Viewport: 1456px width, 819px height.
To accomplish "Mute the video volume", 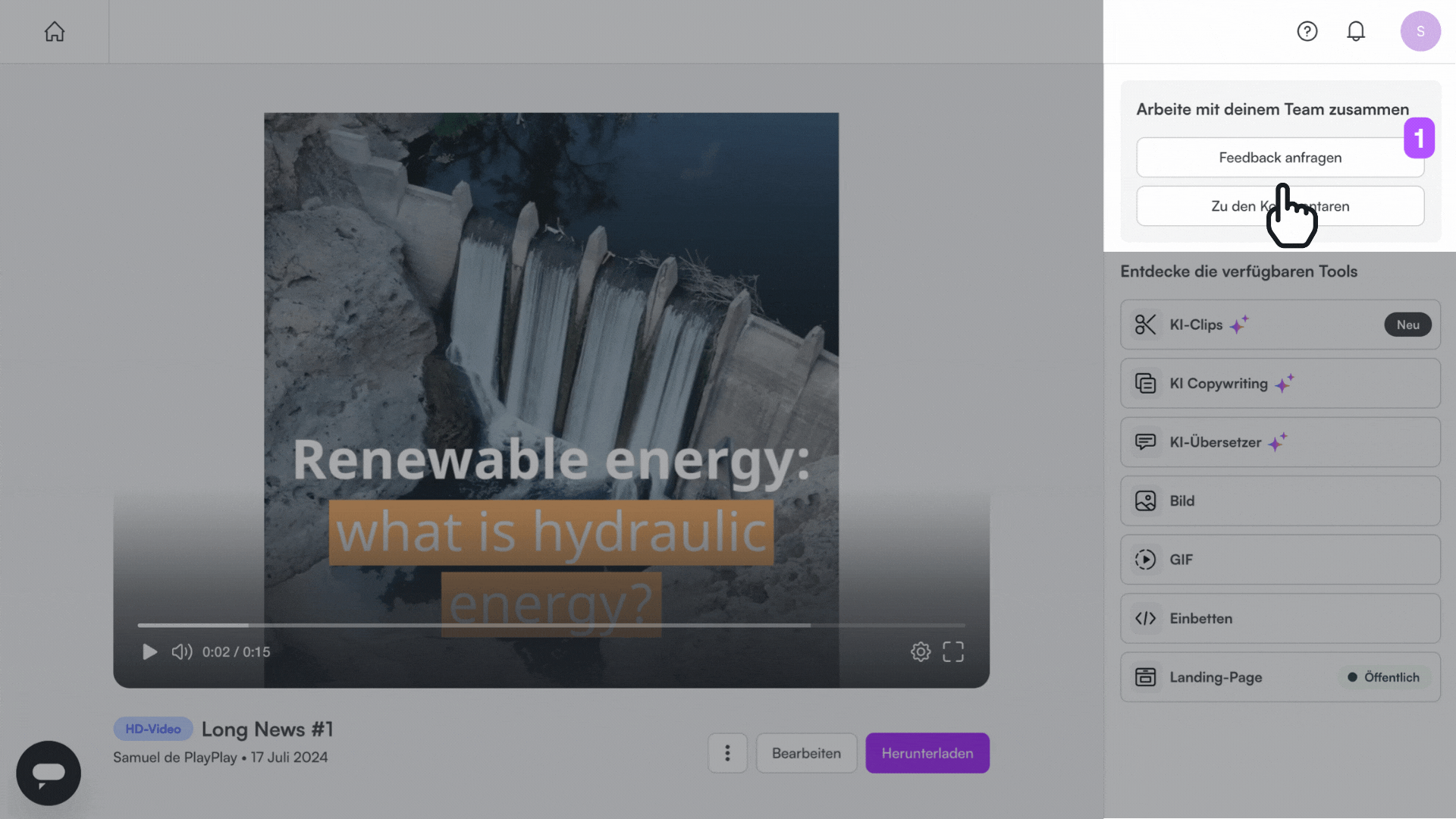I will (182, 652).
